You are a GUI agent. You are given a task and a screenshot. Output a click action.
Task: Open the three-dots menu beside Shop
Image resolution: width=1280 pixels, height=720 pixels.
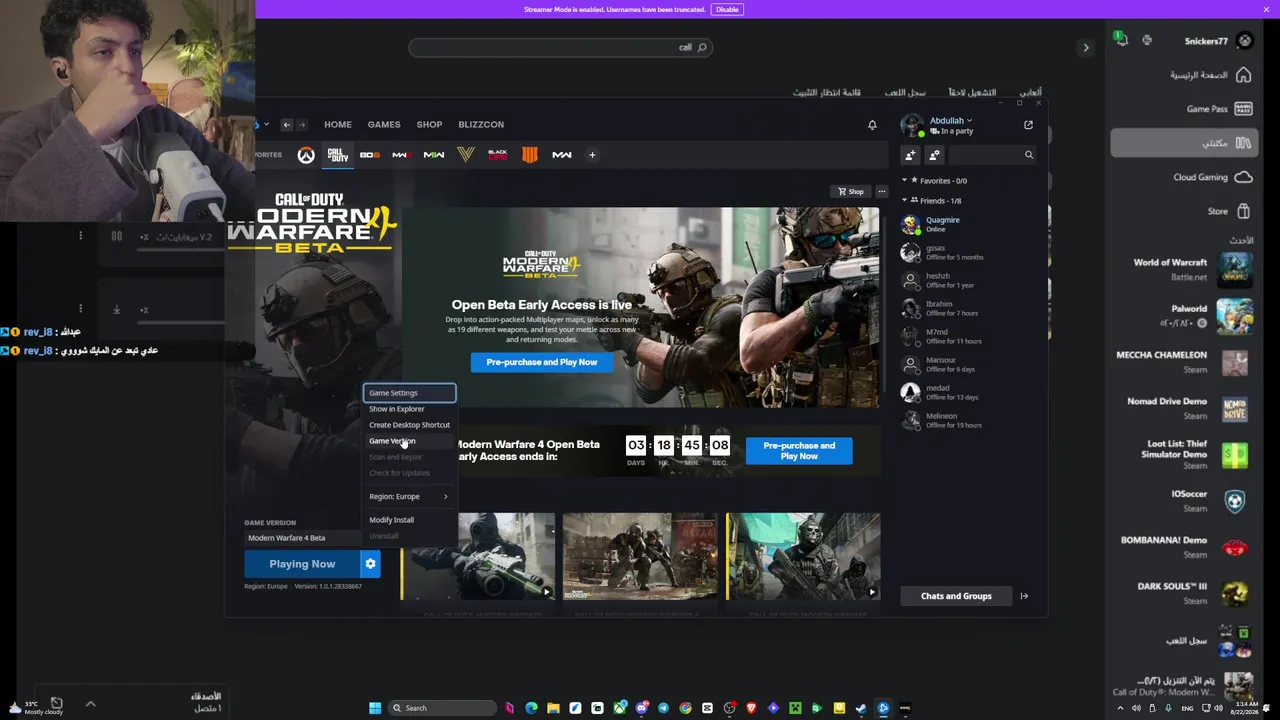coord(881,192)
